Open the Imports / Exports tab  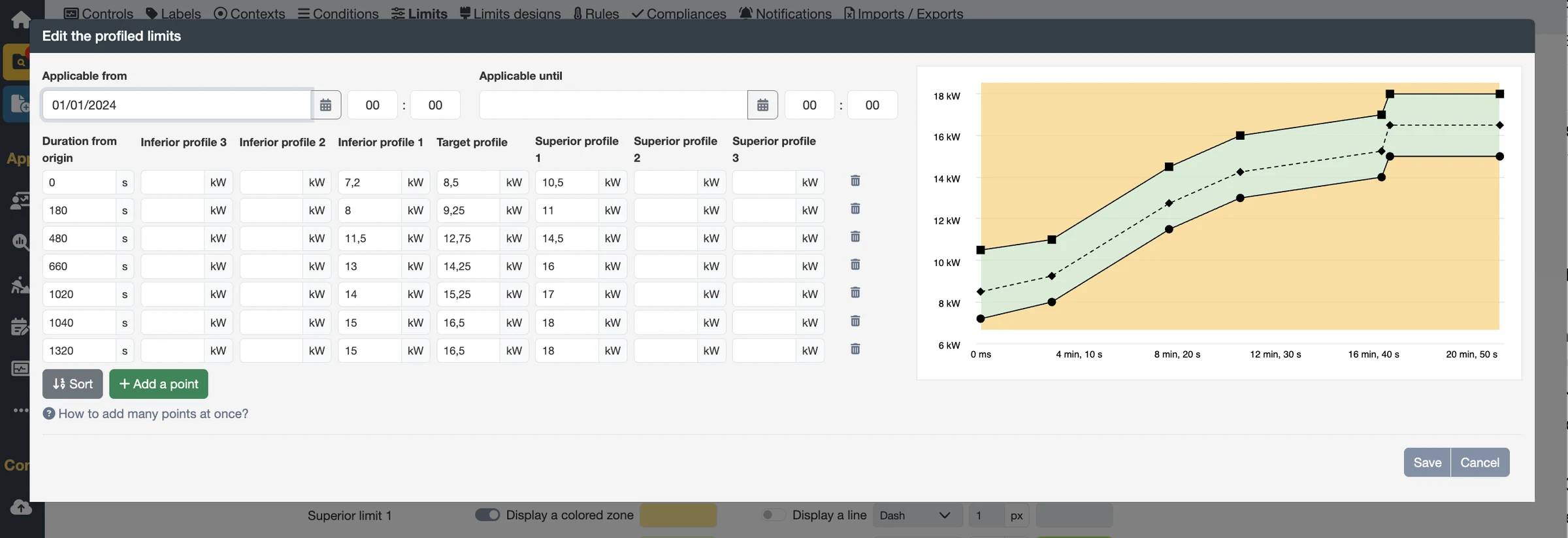pyautogui.click(x=904, y=14)
